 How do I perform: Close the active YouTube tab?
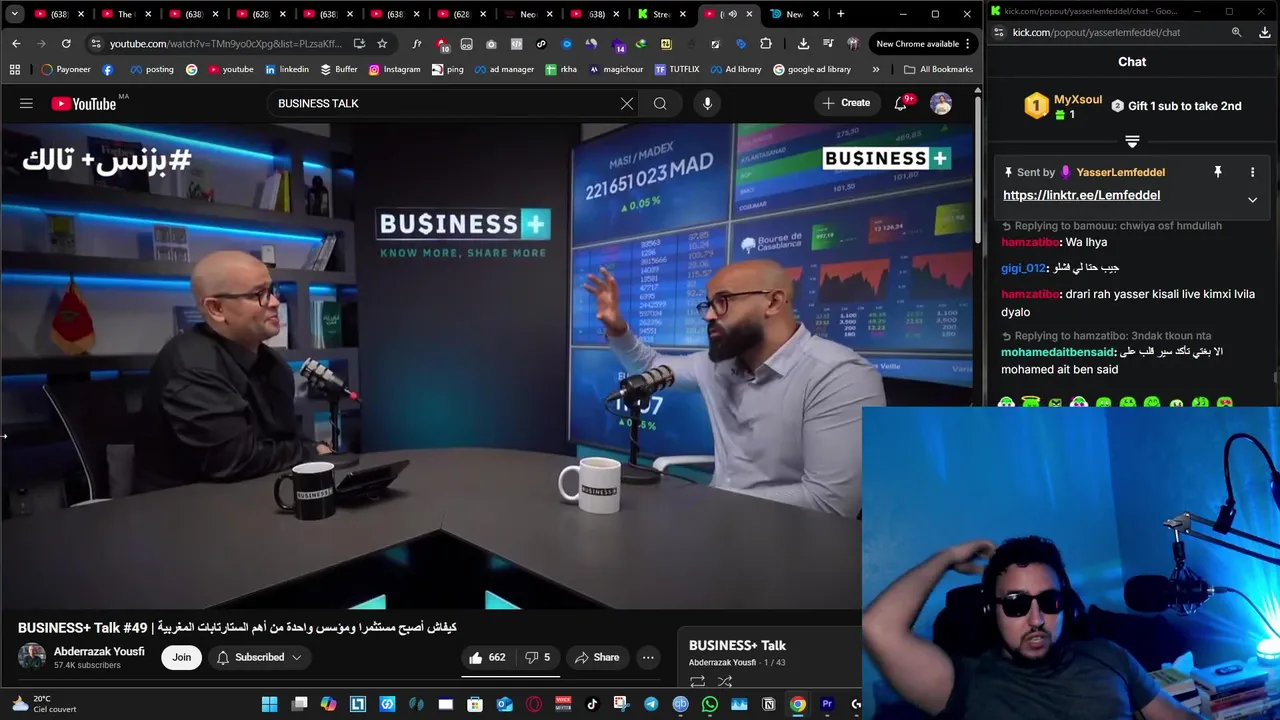tap(749, 14)
